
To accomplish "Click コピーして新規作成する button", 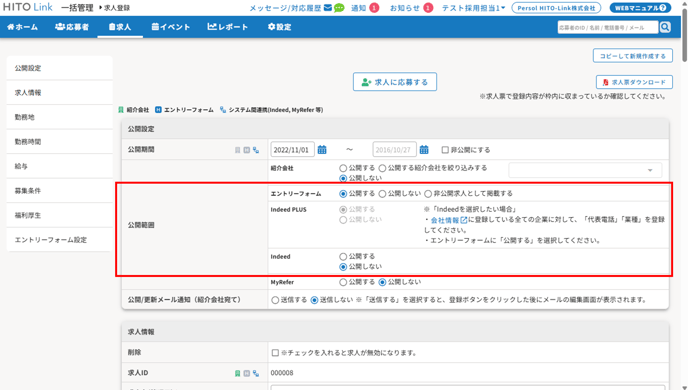I will pyautogui.click(x=633, y=56).
